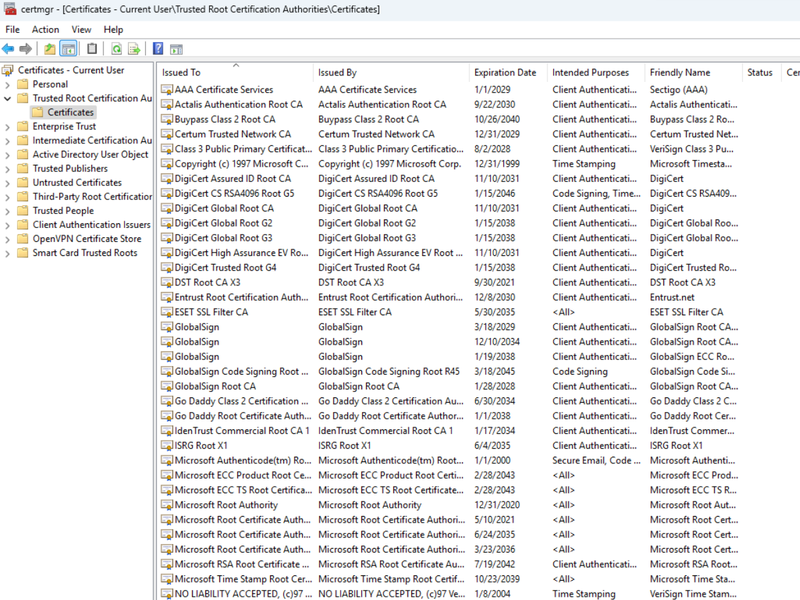Image resolution: width=800 pixels, height=600 pixels.
Task: Click the blue Help question mark icon
Action: (x=158, y=49)
